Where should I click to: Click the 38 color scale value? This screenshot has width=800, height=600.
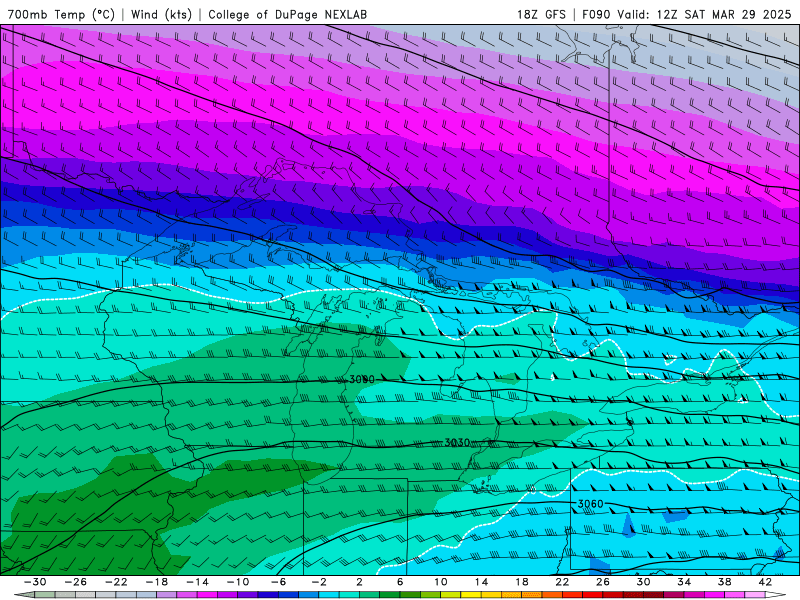[724, 582]
